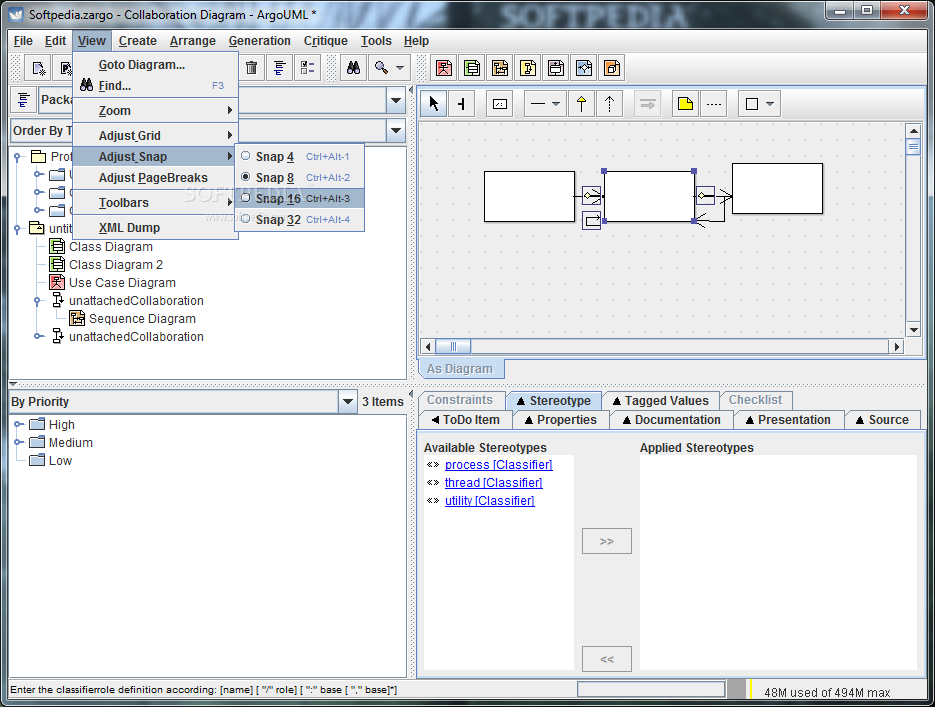Switch to the Properties tab

pos(560,420)
